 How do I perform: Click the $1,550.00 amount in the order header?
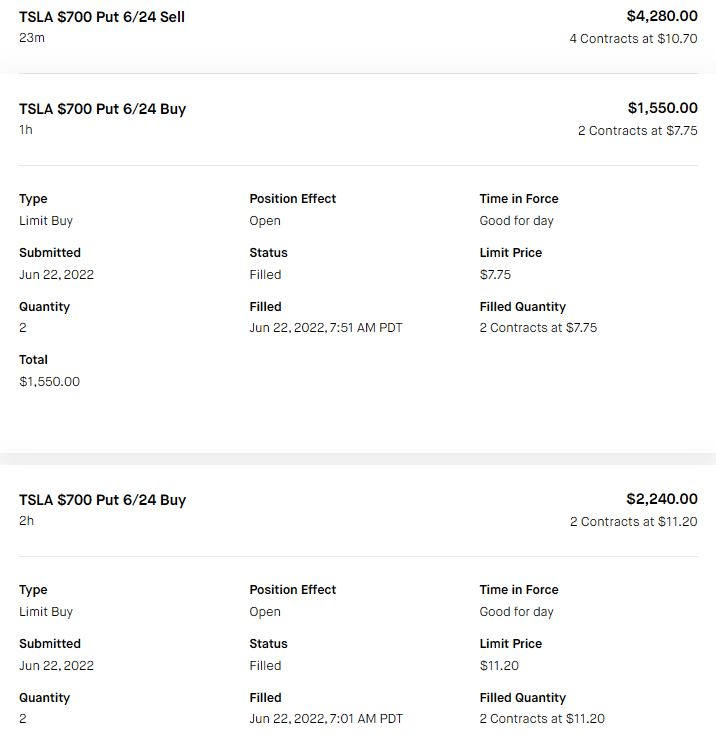[662, 108]
